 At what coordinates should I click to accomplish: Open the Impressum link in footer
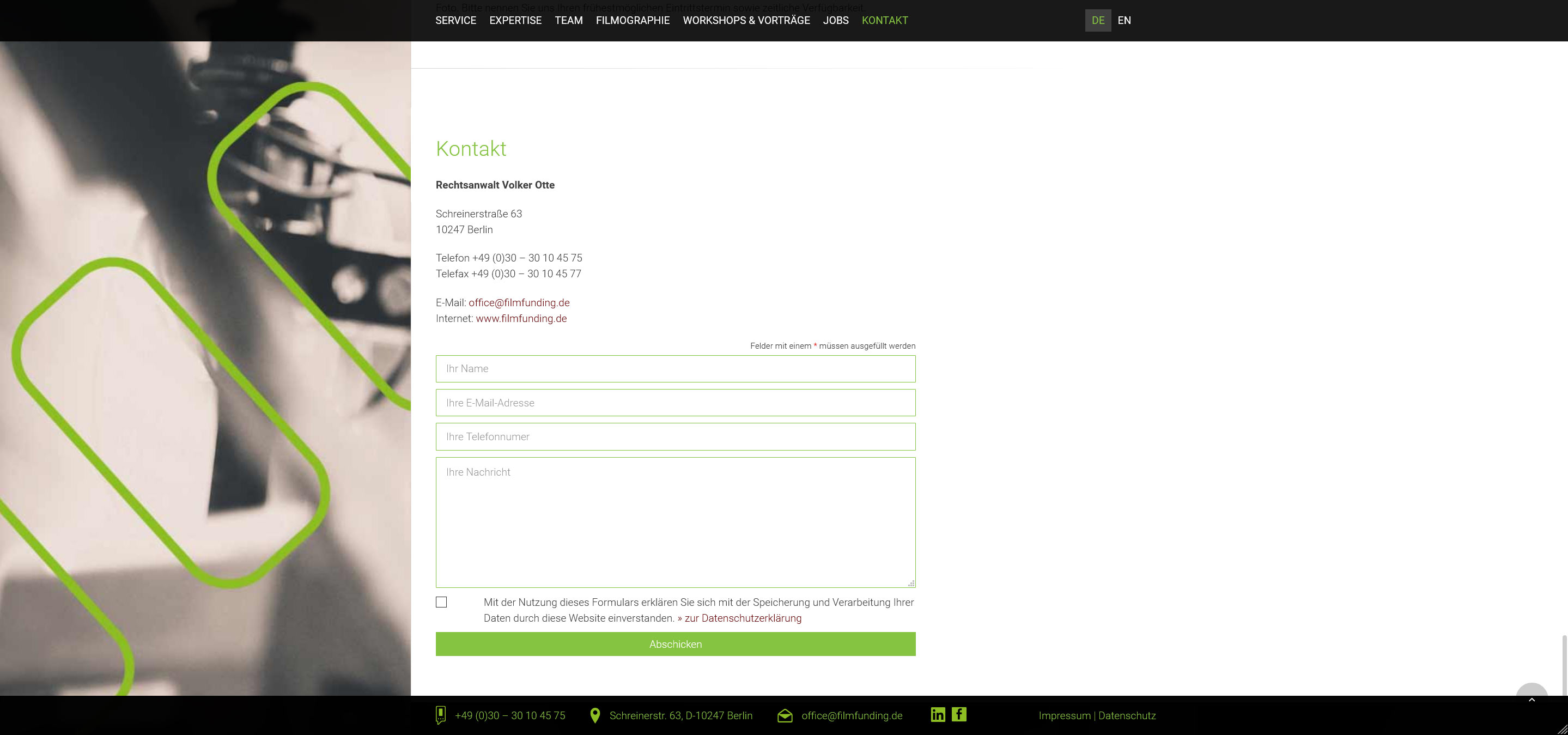tap(1065, 715)
